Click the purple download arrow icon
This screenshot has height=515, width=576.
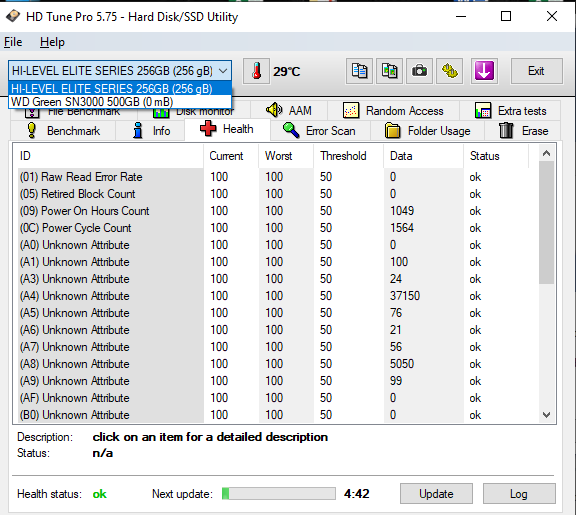click(x=484, y=71)
